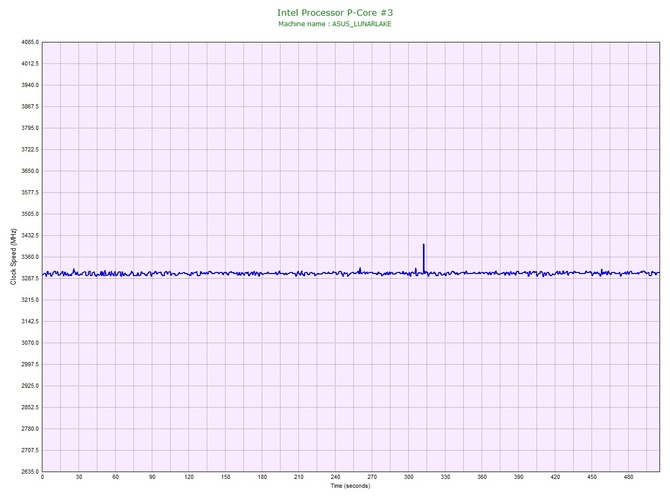
Task: Select the 4085.0 value on the Y axis
Action: [x=30, y=42]
